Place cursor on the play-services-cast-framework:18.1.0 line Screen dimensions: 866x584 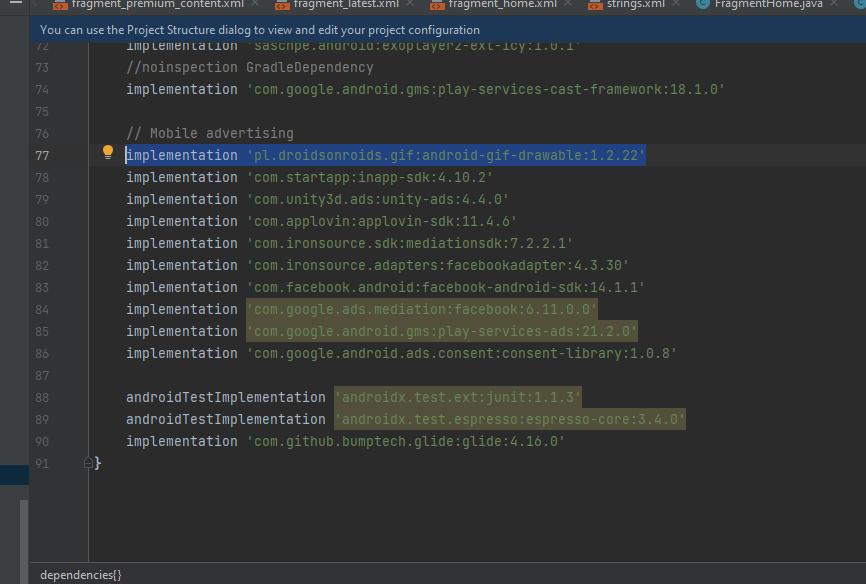[x=425, y=89]
